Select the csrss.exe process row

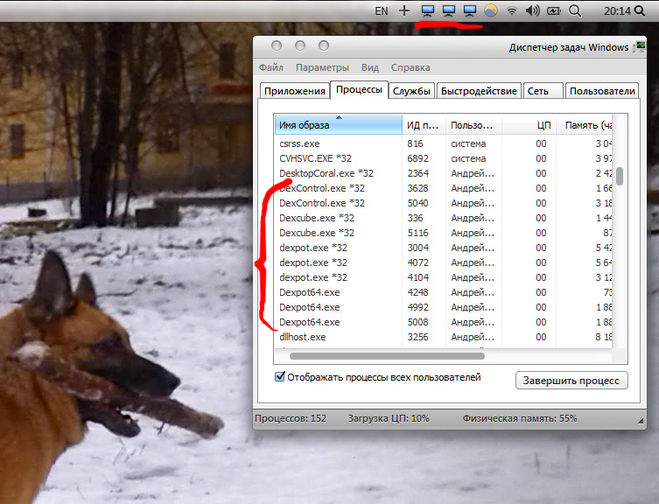(443, 144)
